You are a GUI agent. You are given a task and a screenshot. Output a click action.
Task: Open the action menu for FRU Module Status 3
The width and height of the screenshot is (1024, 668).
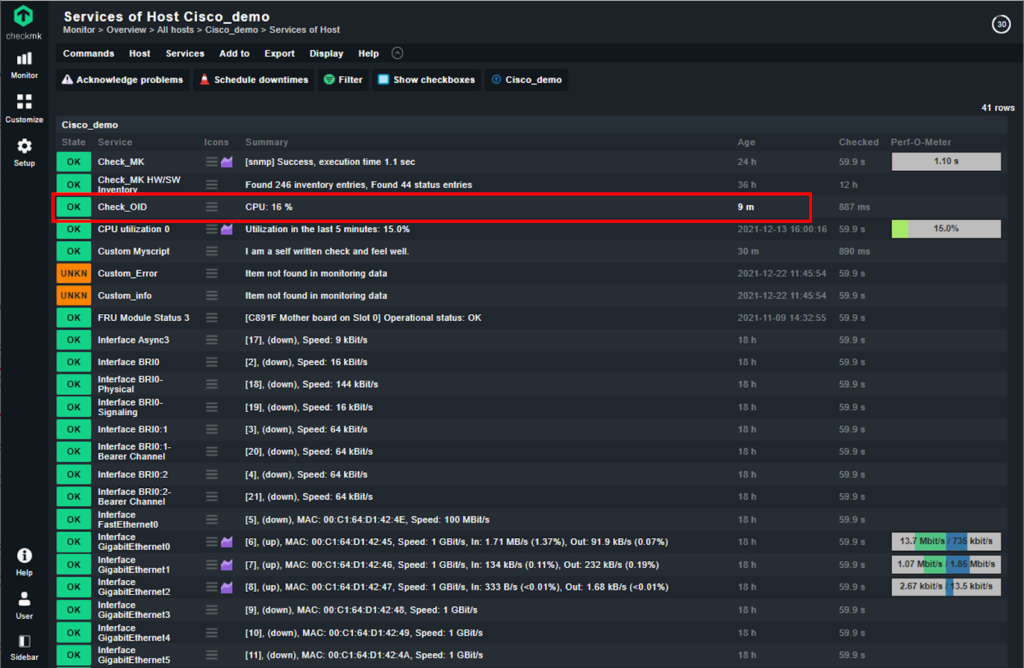[212, 317]
